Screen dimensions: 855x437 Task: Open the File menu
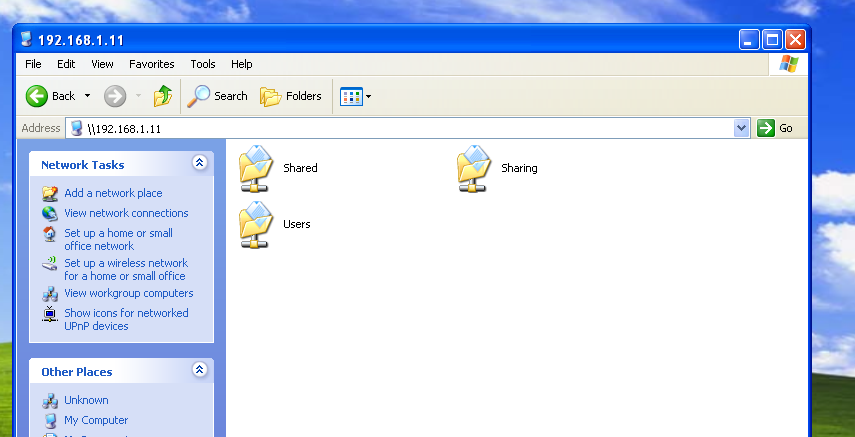pyautogui.click(x=33, y=64)
